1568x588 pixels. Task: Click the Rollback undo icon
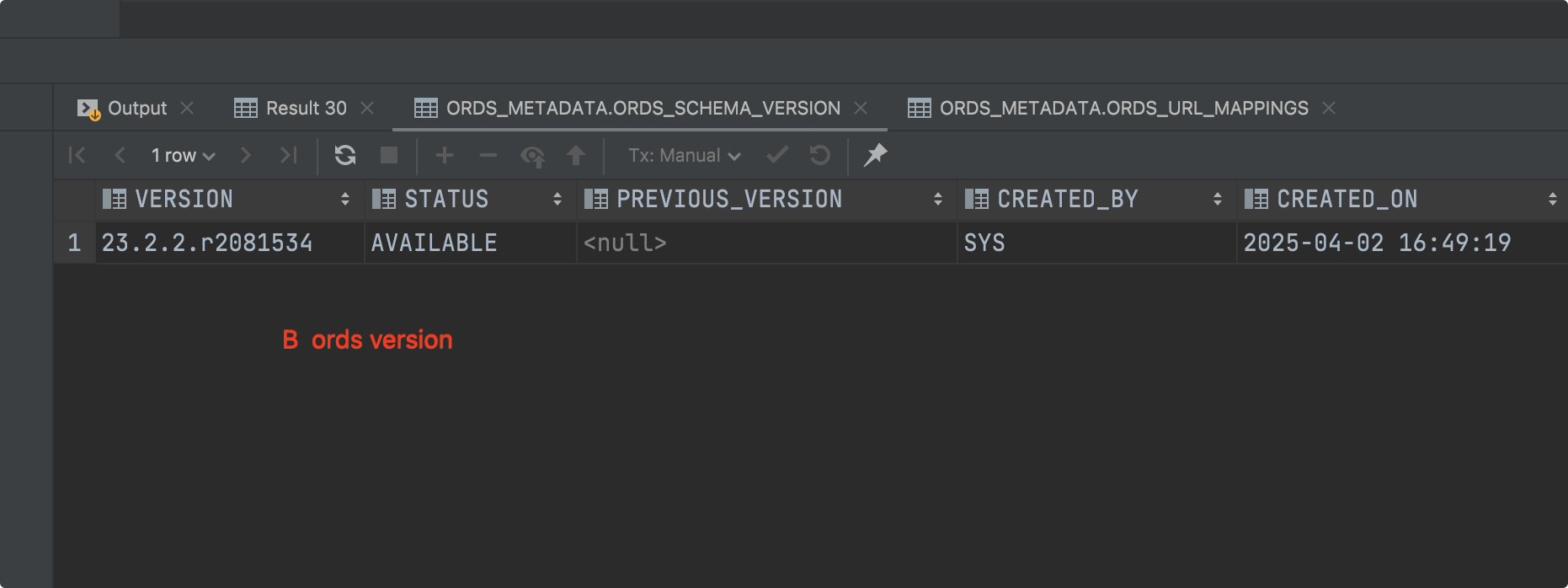819,155
